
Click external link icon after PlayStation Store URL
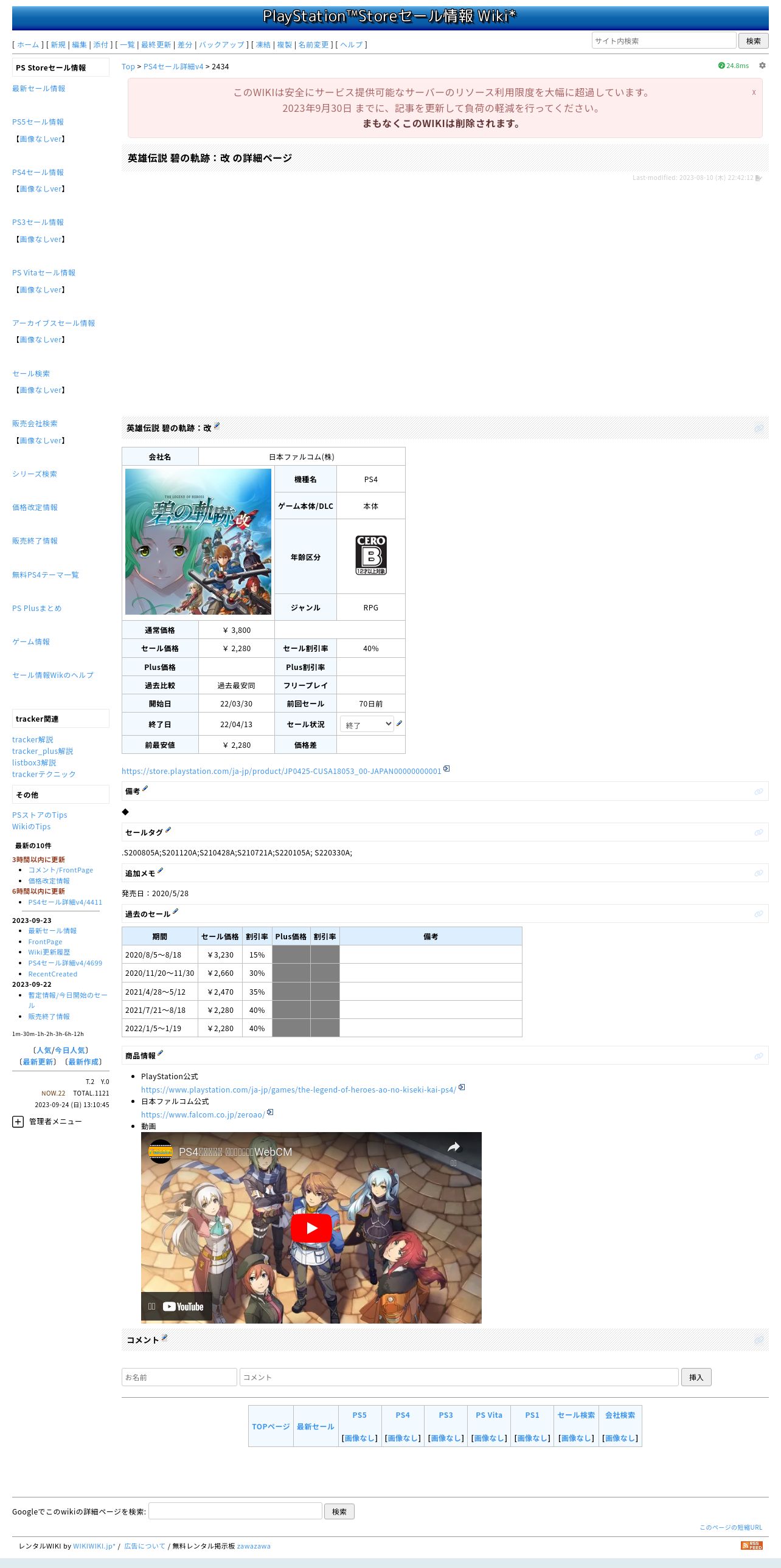(446, 768)
